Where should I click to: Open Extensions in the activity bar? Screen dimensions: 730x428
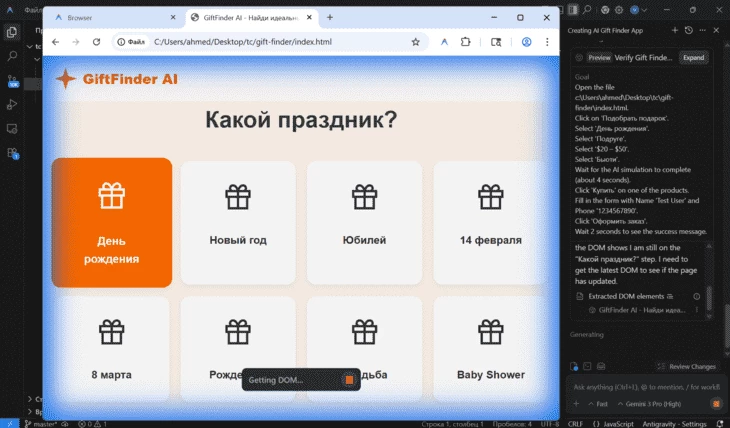coord(12,153)
